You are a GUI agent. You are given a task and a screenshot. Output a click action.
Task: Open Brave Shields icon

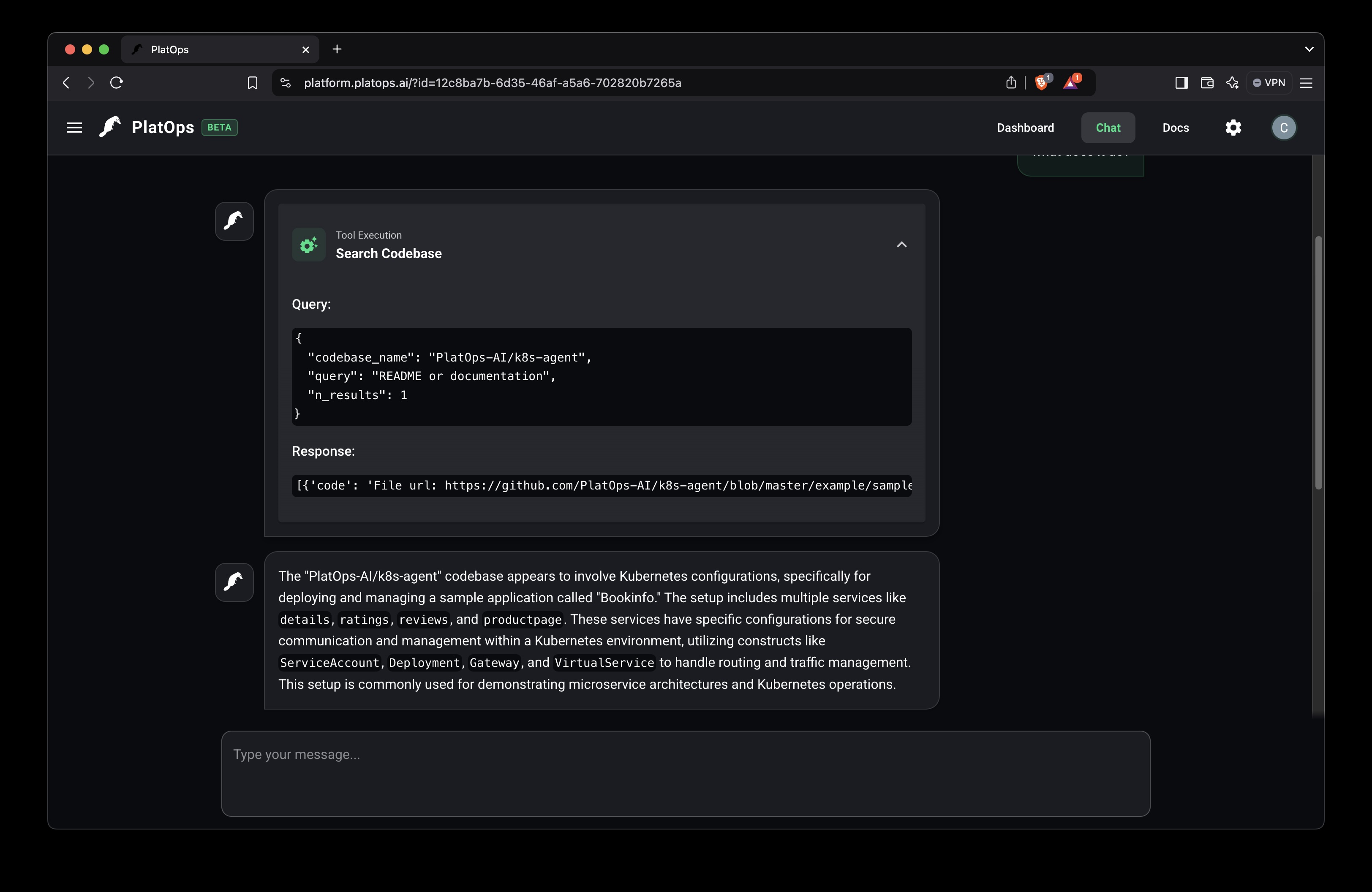1042,82
